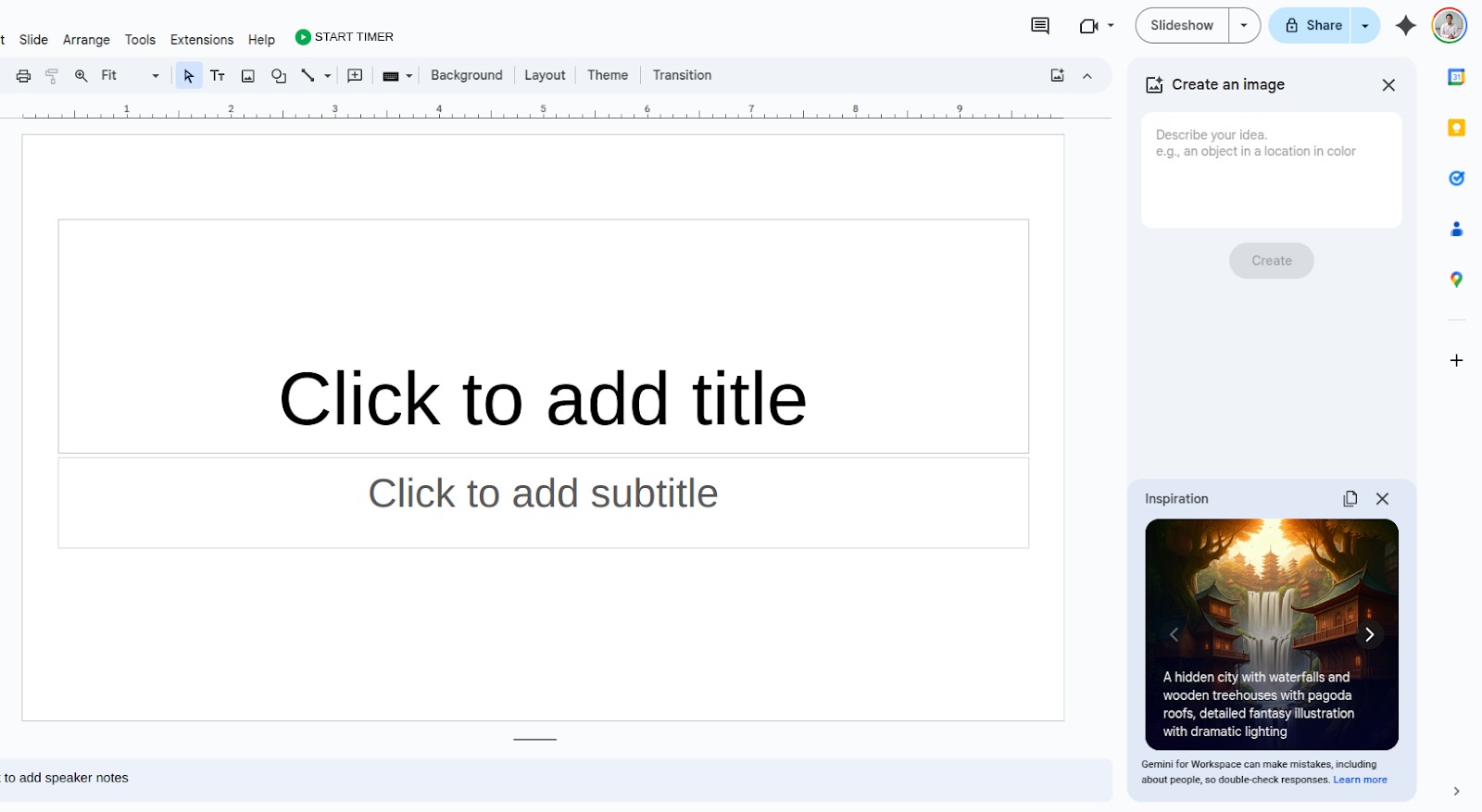
Task: Click the speaker notes area
Action: point(554,779)
